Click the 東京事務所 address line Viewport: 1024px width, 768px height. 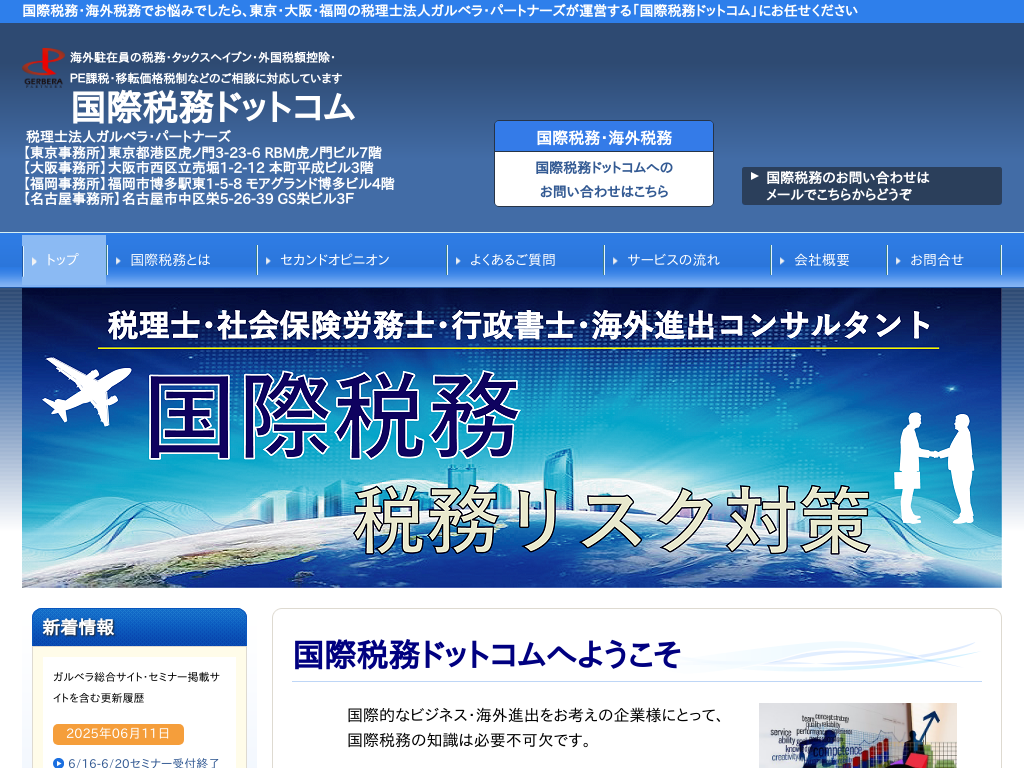click(201, 153)
